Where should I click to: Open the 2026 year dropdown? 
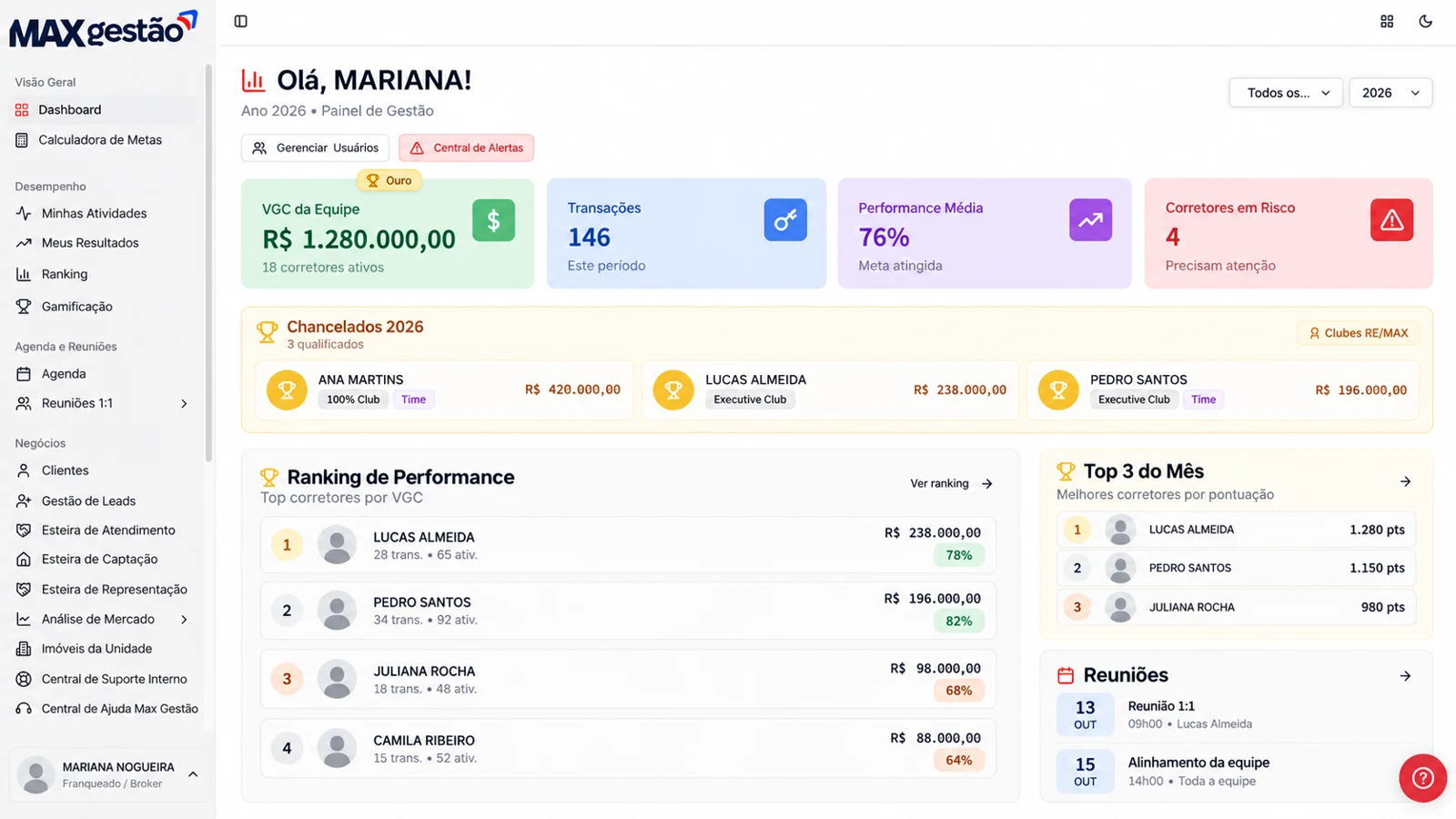point(1390,93)
